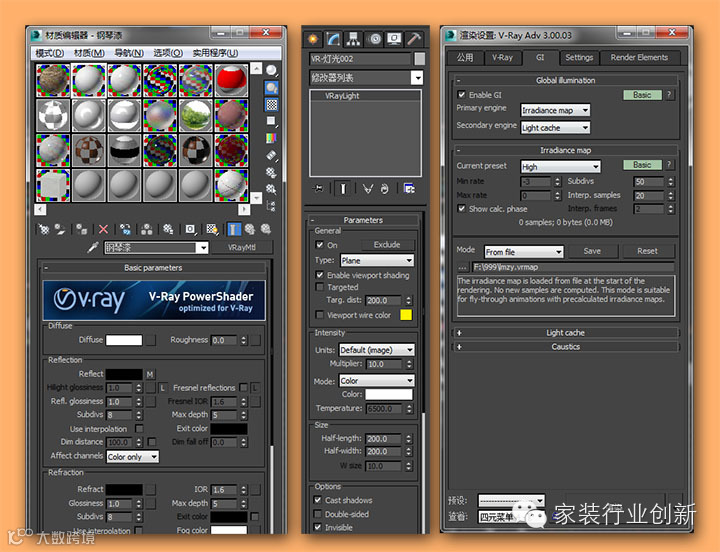Image resolution: width=720 pixels, height=552 pixels.
Task: Toggle Backlight icon in material editor sidebar
Action: (x=271, y=87)
